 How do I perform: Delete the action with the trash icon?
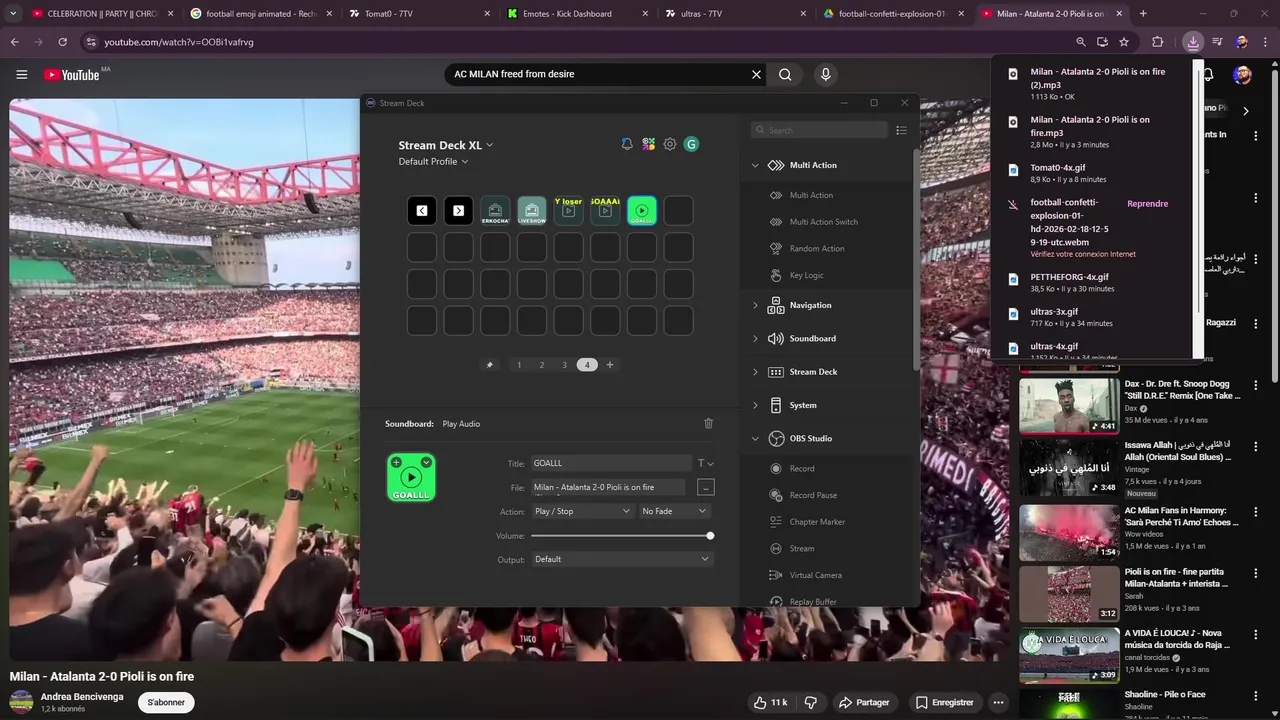coord(708,424)
